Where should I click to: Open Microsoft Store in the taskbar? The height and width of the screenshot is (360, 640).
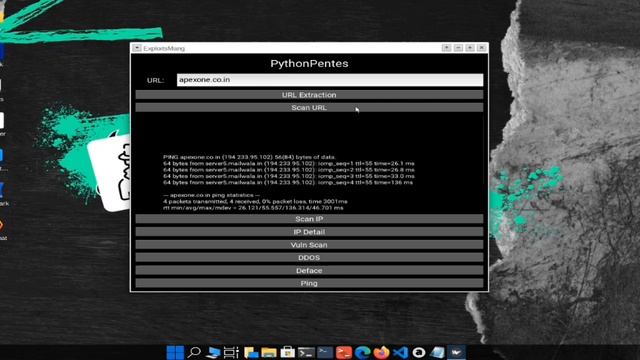point(287,352)
